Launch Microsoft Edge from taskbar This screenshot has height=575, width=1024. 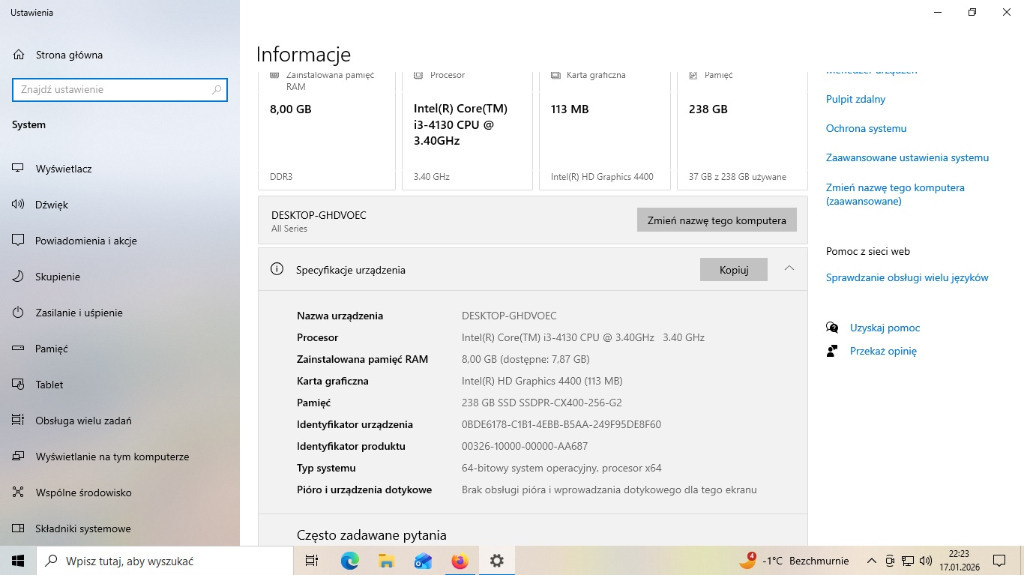click(349, 561)
